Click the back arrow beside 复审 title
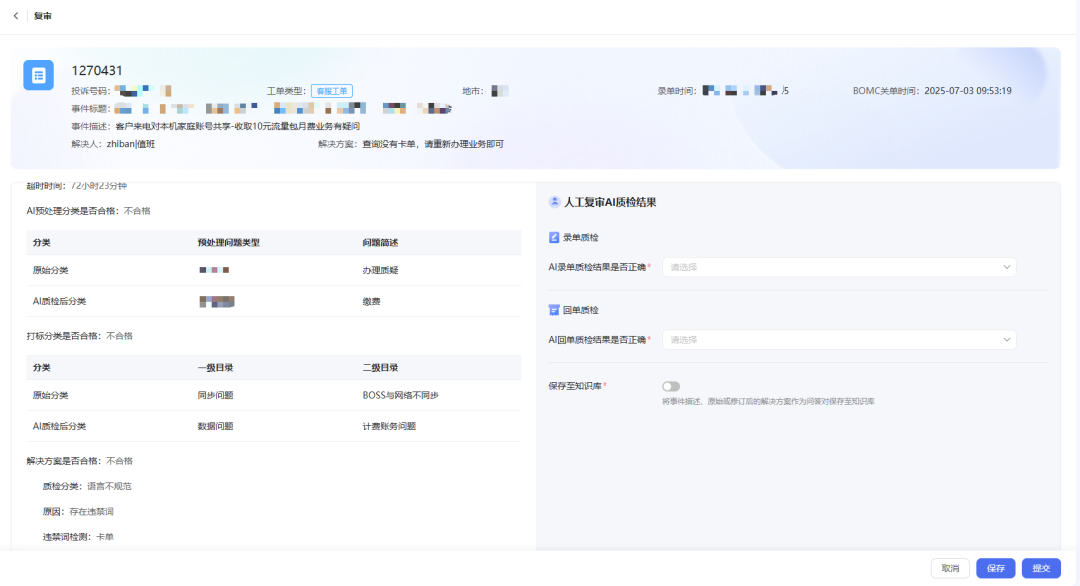Screen dimensions: 1080x586 [x=14, y=16]
